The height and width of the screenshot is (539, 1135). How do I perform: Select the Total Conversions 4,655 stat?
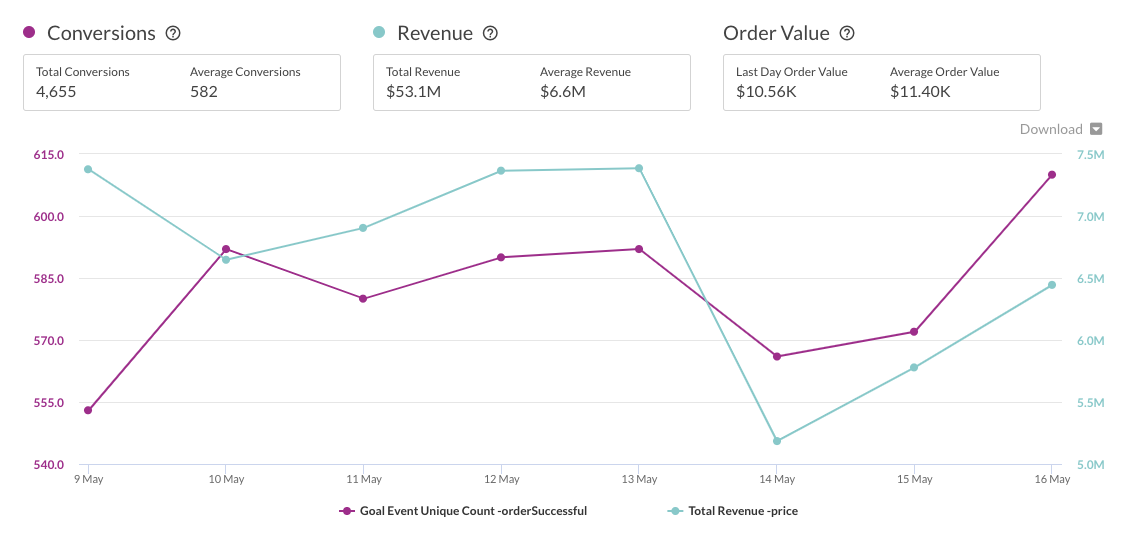coord(82,82)
